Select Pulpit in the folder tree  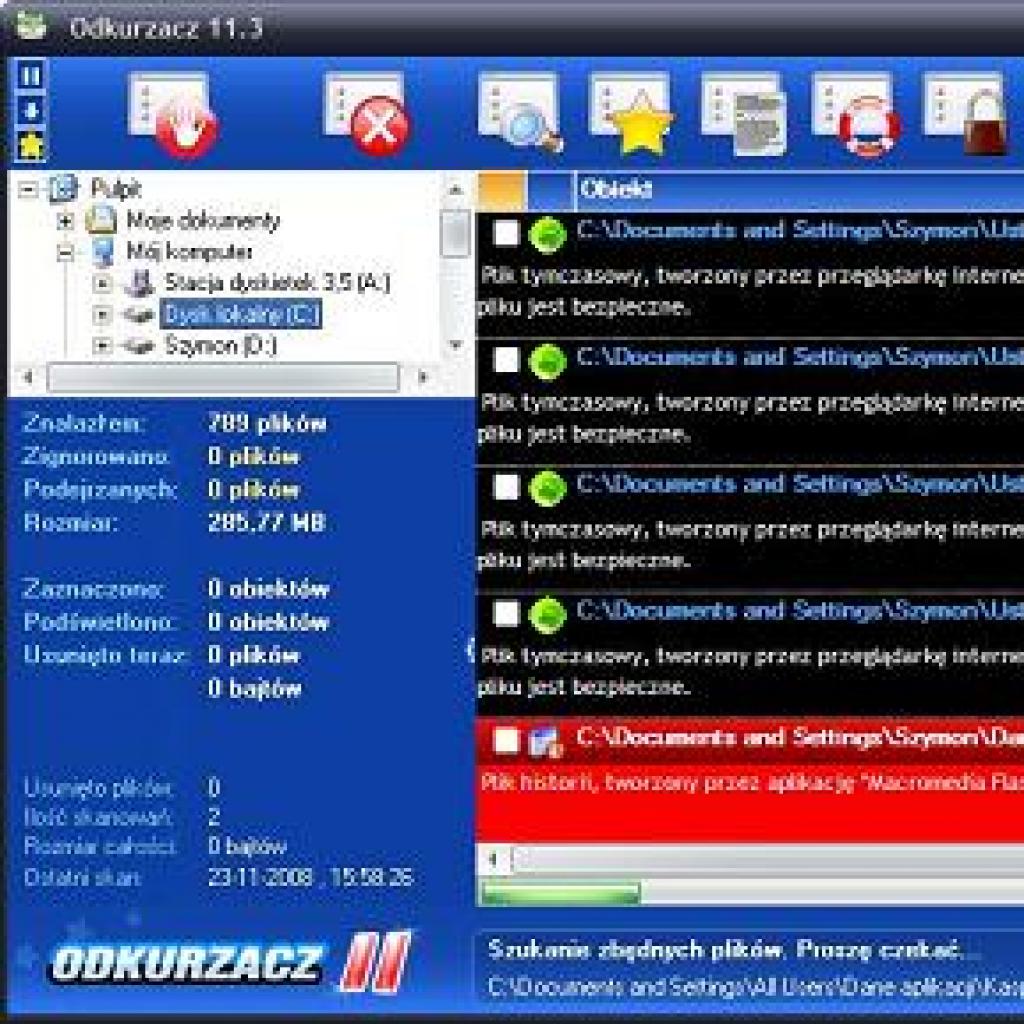pyautogui.click(x=116, y=189)
